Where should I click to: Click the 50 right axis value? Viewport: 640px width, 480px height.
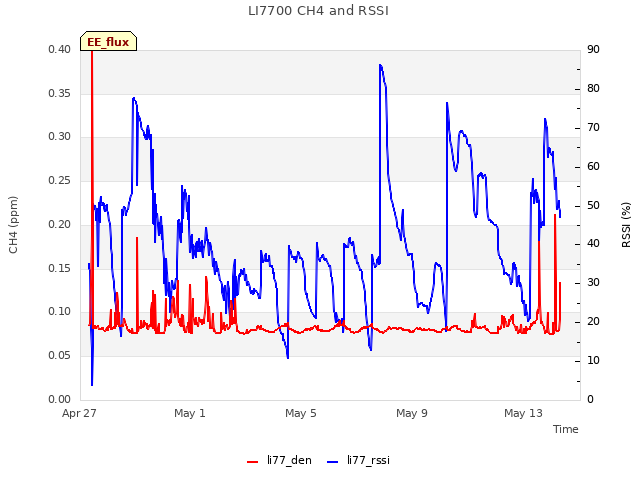point(593,205)
